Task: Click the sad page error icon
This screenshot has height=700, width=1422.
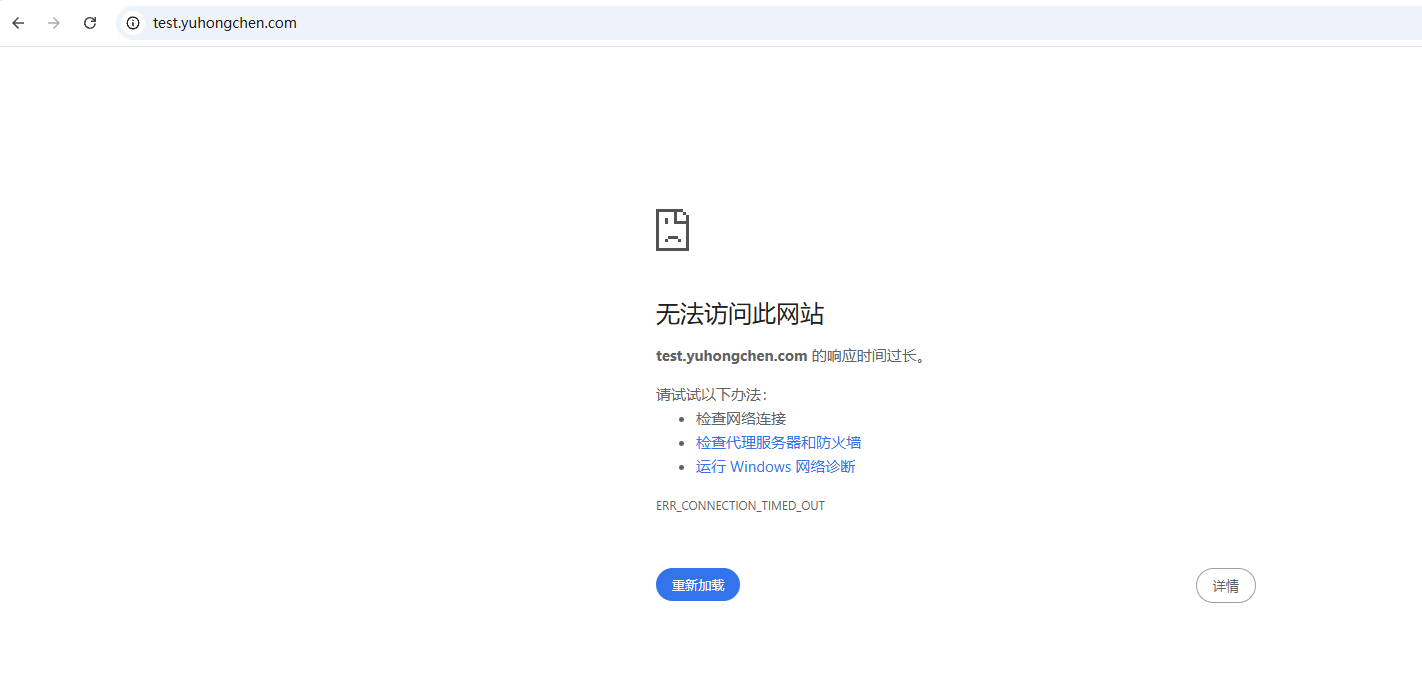Action: click(x=672, y=230)
